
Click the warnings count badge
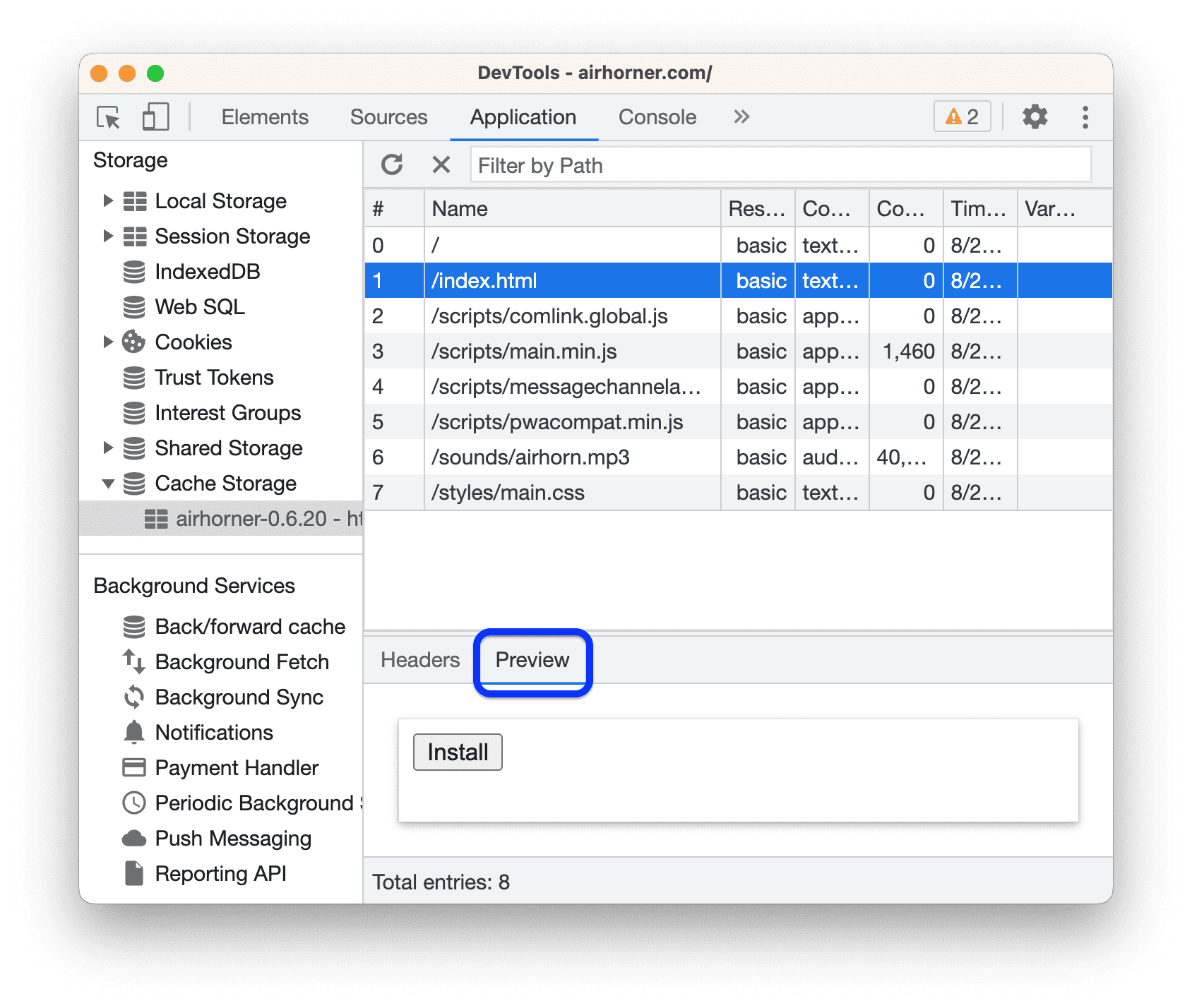tap(962, 117)
